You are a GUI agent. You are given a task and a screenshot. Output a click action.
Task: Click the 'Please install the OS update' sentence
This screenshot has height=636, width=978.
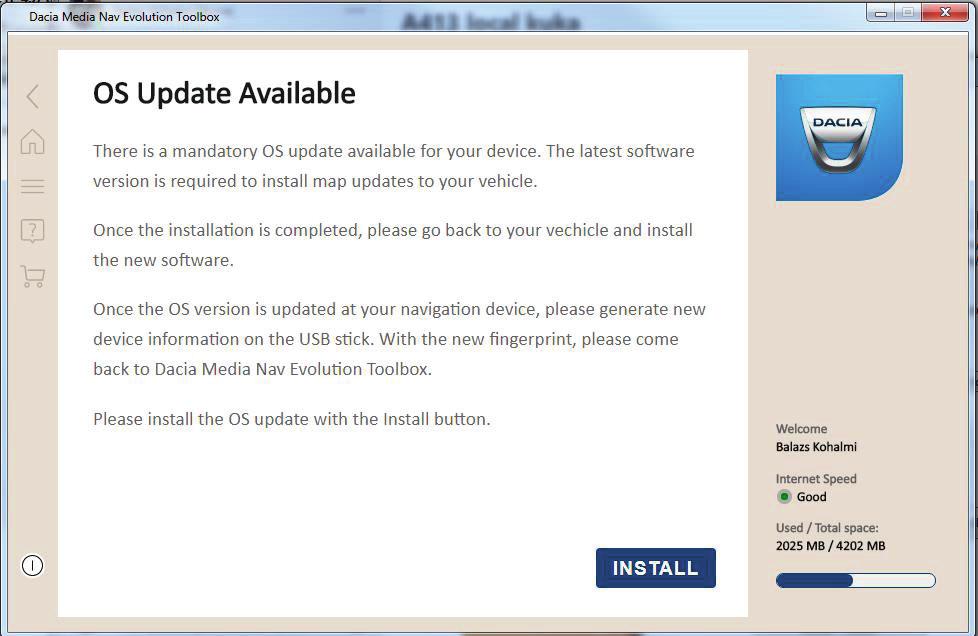click(292, 419)
